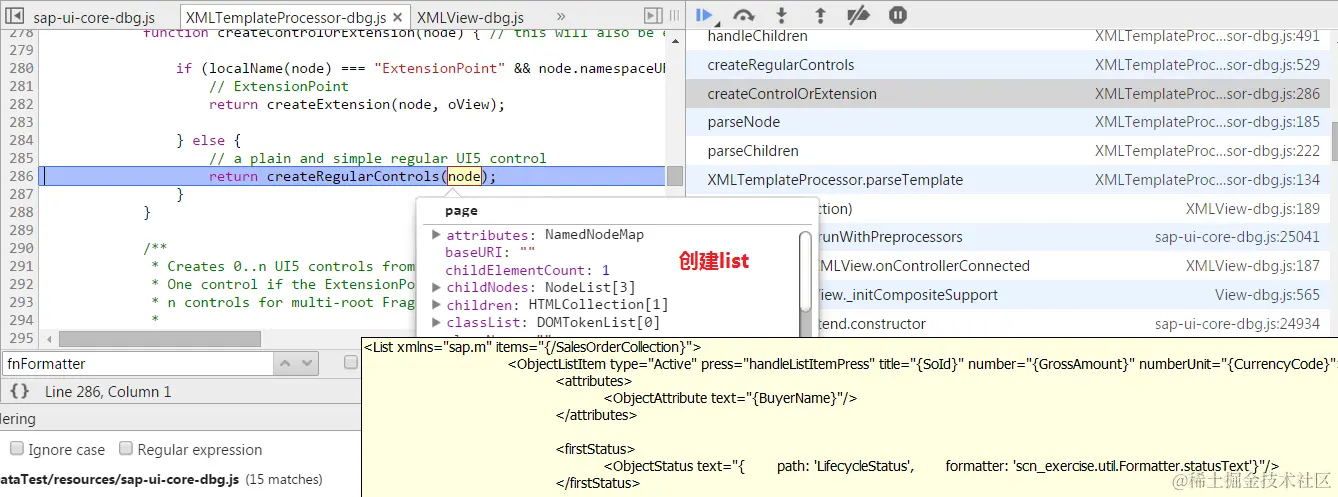Open link XMLTemplateProc...sor-dbg.js:134

point(1207,180)
